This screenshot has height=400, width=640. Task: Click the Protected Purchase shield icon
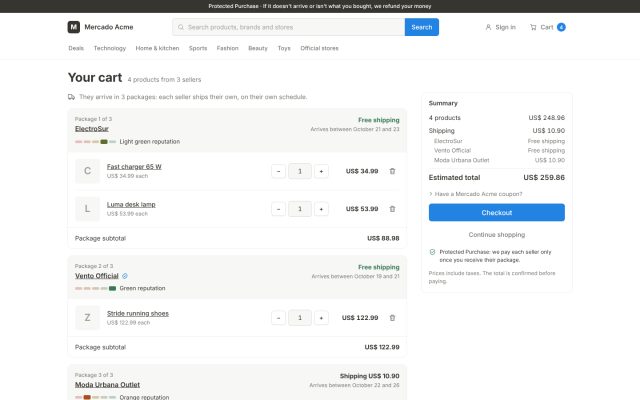pyautogui.click(x=432, y=252)
